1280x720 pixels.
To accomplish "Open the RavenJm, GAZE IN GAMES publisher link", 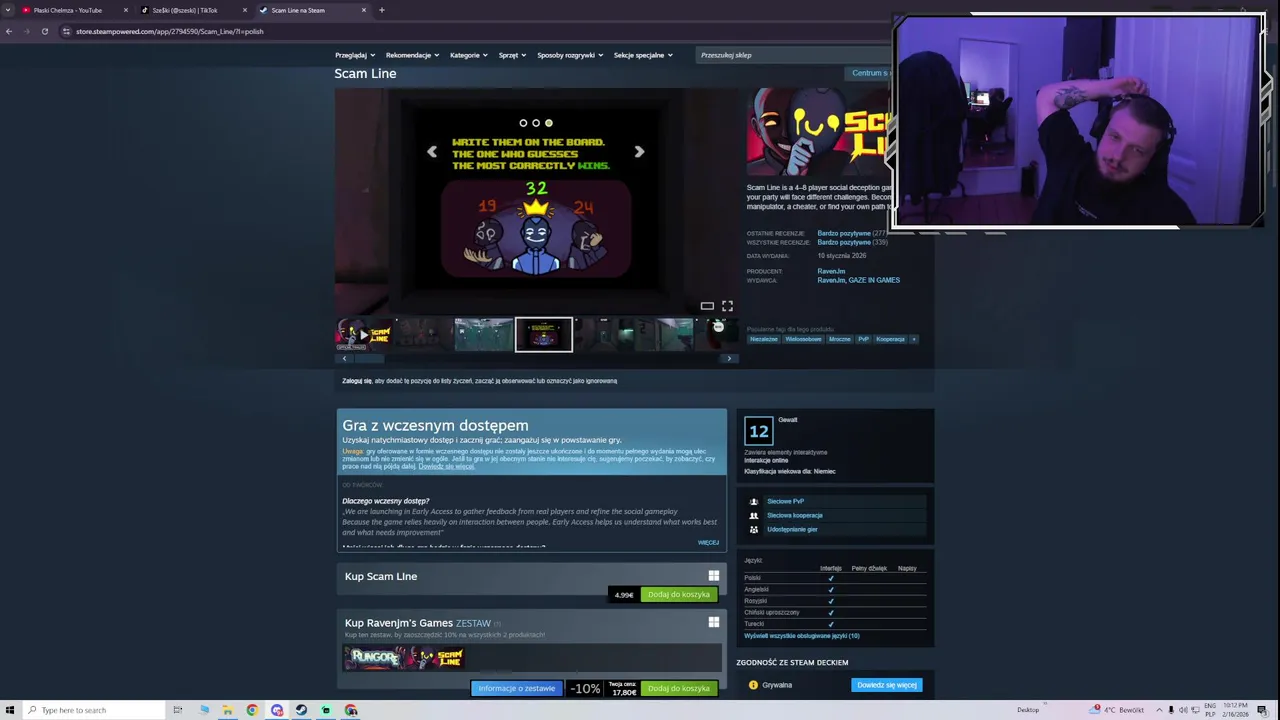I will point(858,280).
